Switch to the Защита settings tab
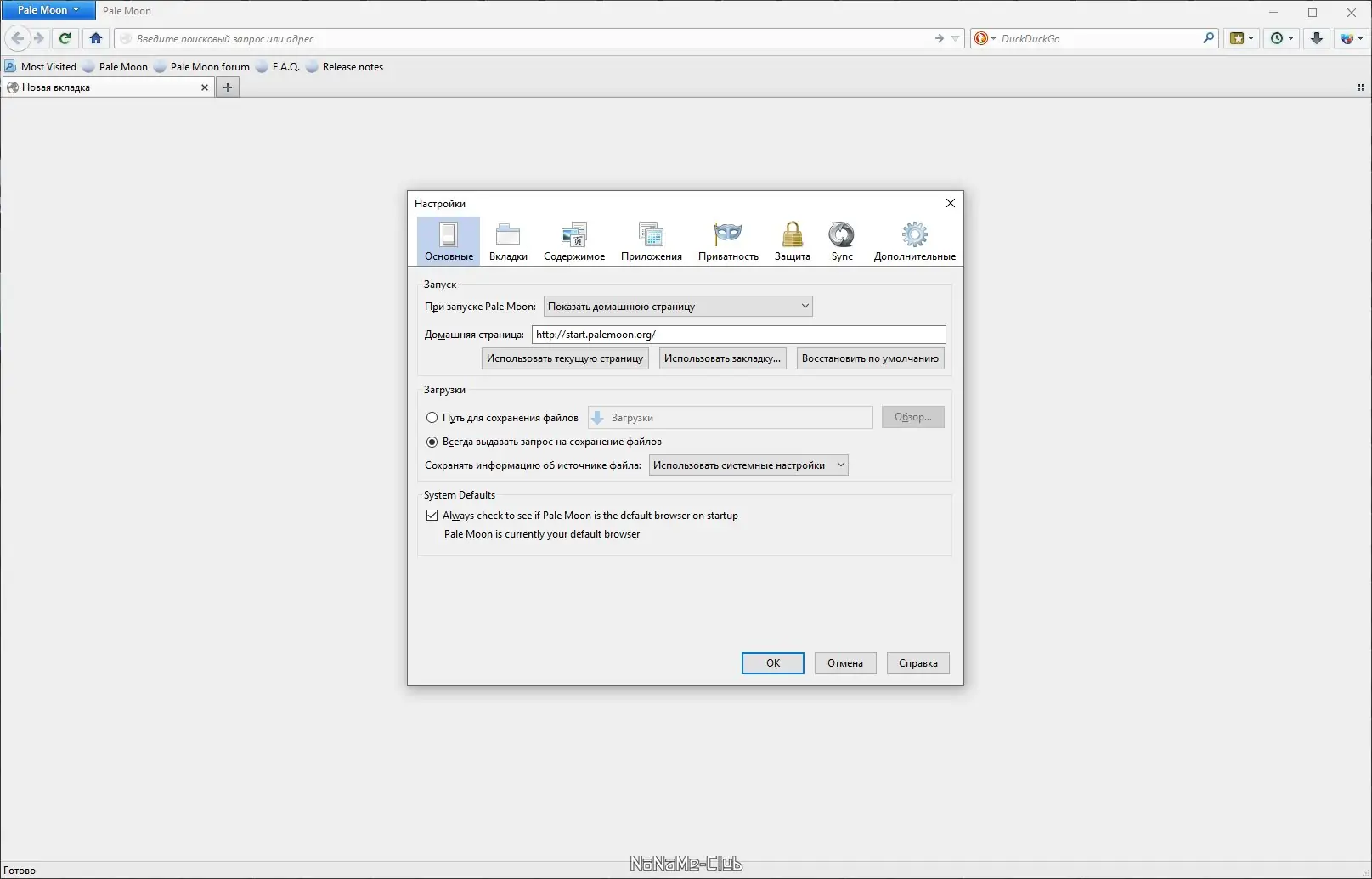Viewport: 1372px width, 879px height. (x=792, y=241)
